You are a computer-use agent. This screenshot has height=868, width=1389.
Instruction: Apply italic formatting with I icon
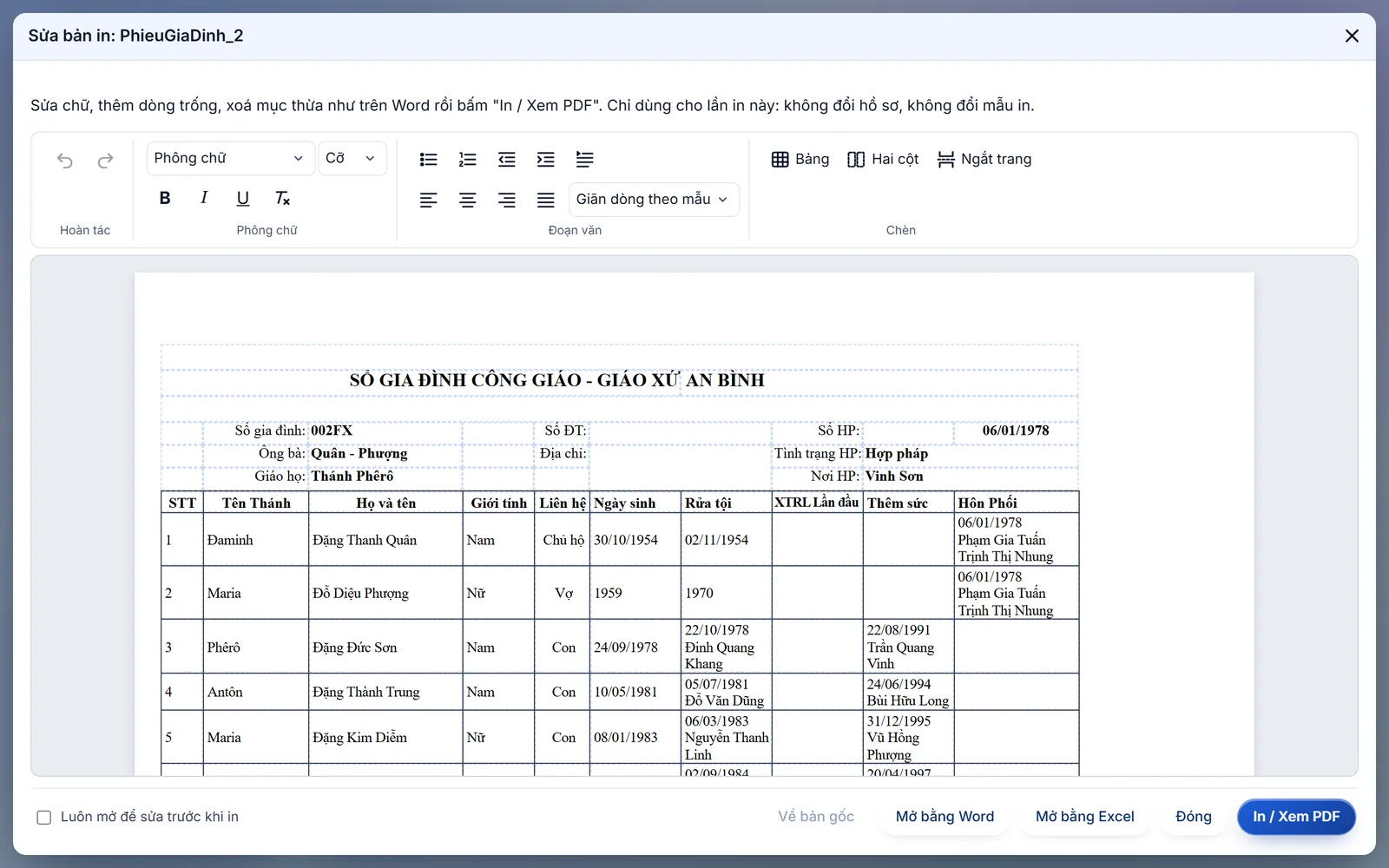click(204, 198)
